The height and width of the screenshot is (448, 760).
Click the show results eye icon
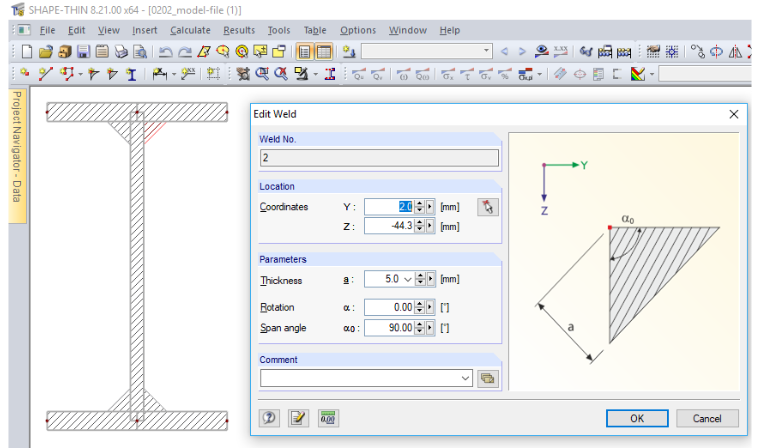(x=541, y=51)
